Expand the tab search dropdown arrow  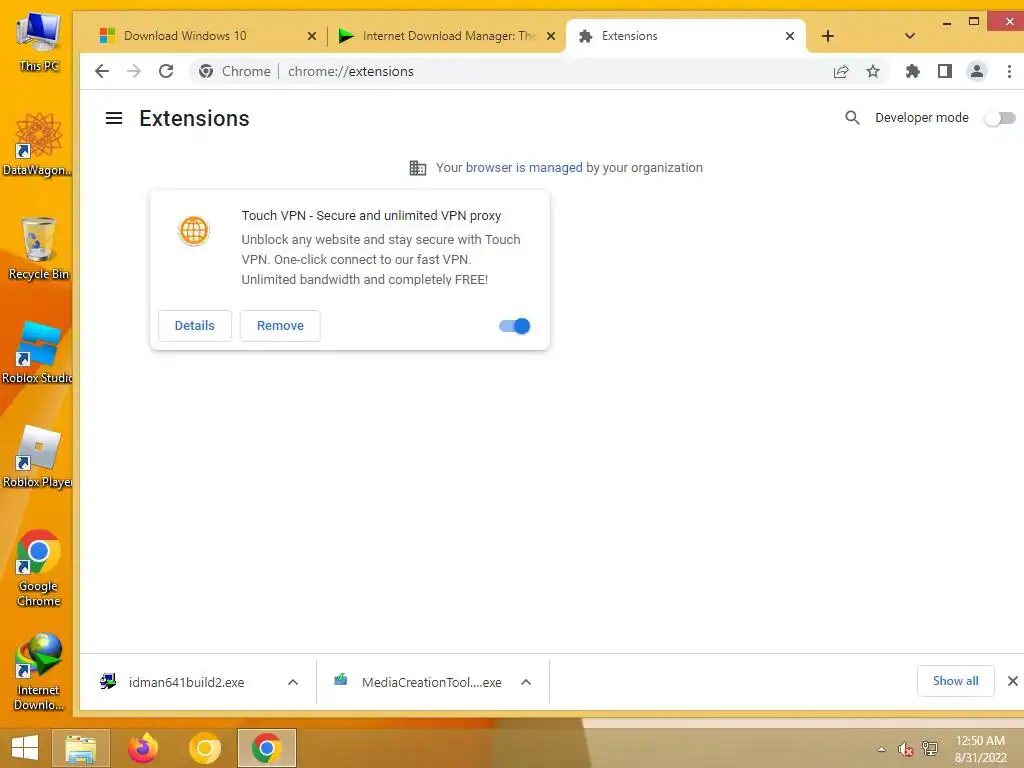coord(910,36)
